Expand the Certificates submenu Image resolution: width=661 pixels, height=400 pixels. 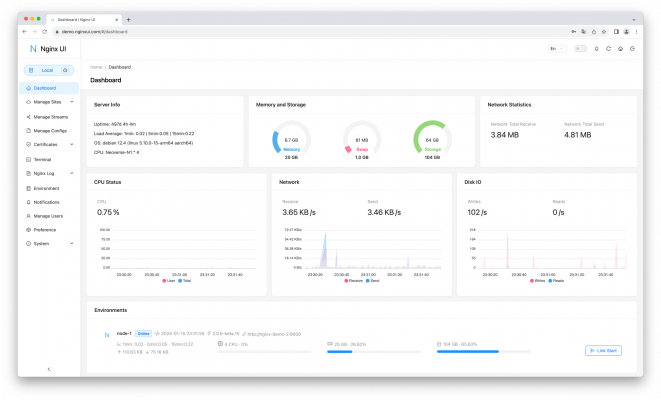coord(48,145)
